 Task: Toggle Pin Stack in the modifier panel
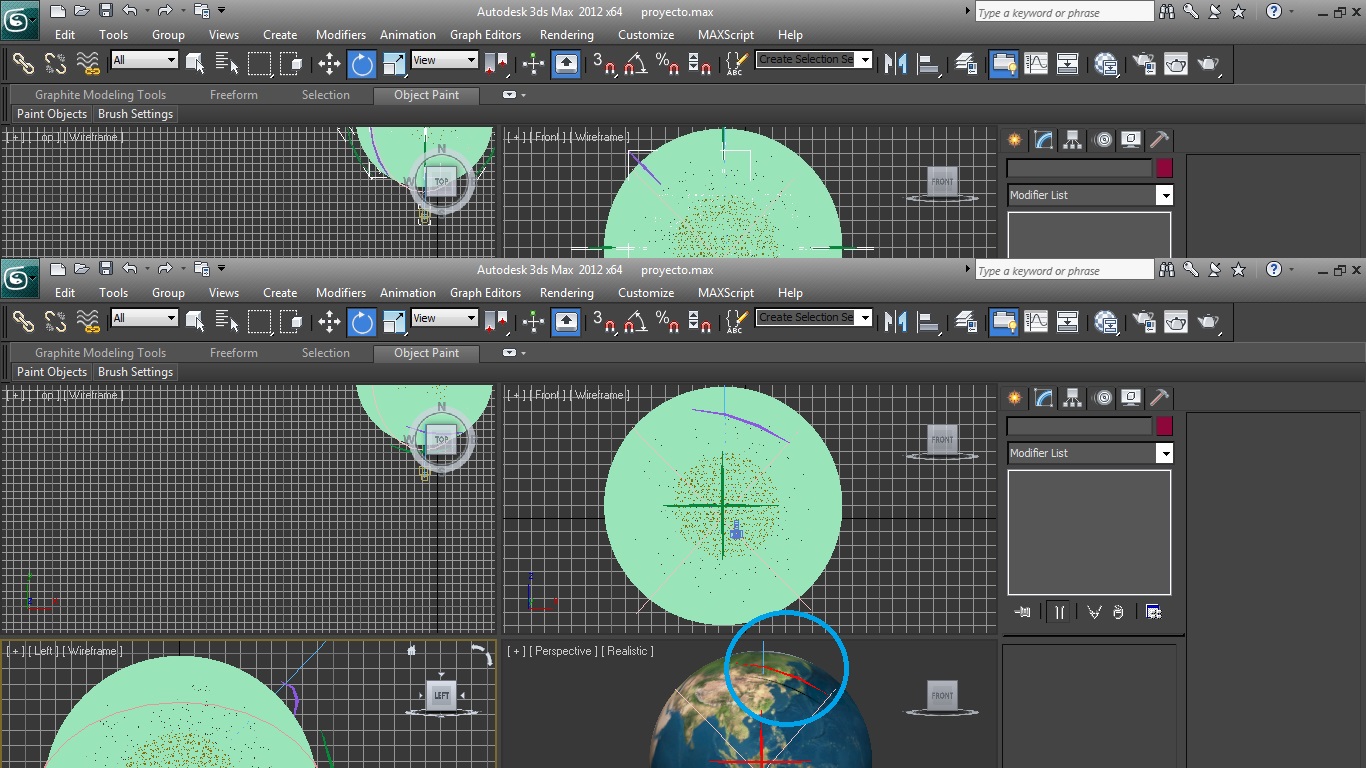click(x=1023, y=612)
